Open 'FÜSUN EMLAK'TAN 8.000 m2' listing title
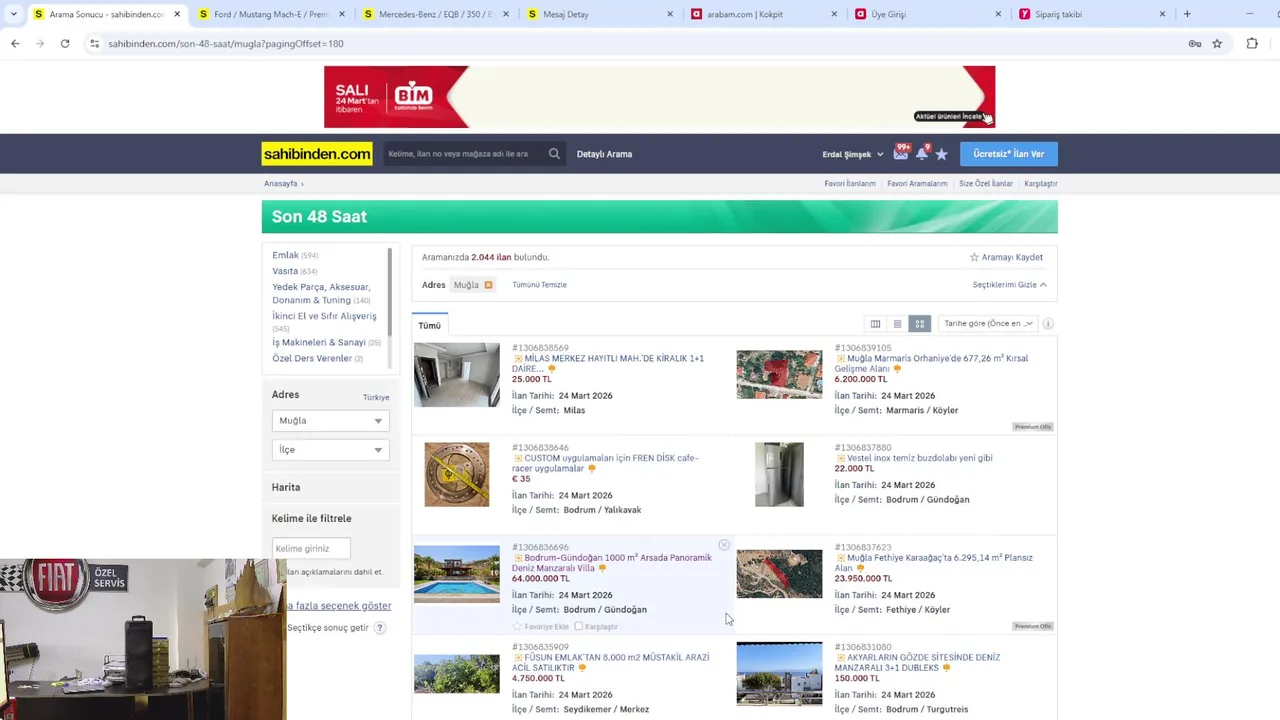This screenshot has width=1280, height=720. pos(610,663)
